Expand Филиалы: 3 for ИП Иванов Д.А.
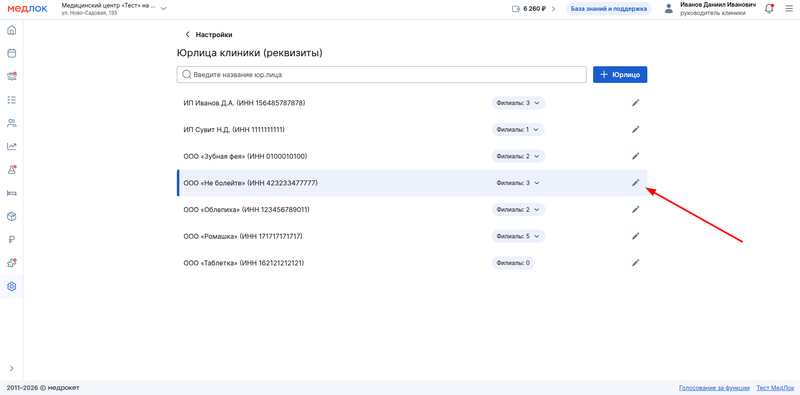Image resolution: width=800 pixels, height=395 pixels. click(518, 103)
